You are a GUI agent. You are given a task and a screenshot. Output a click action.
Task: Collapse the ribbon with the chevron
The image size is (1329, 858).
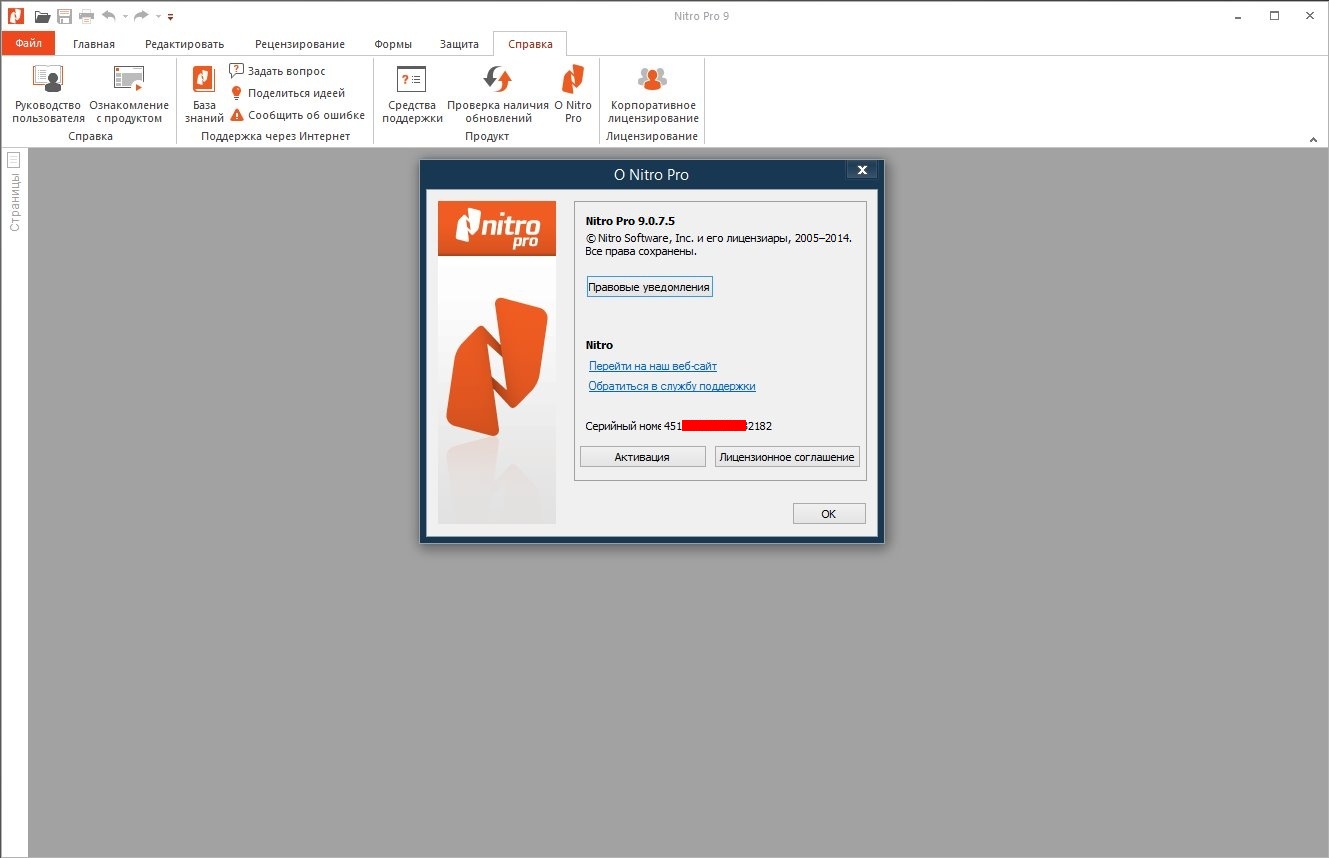pos(1312,138)
